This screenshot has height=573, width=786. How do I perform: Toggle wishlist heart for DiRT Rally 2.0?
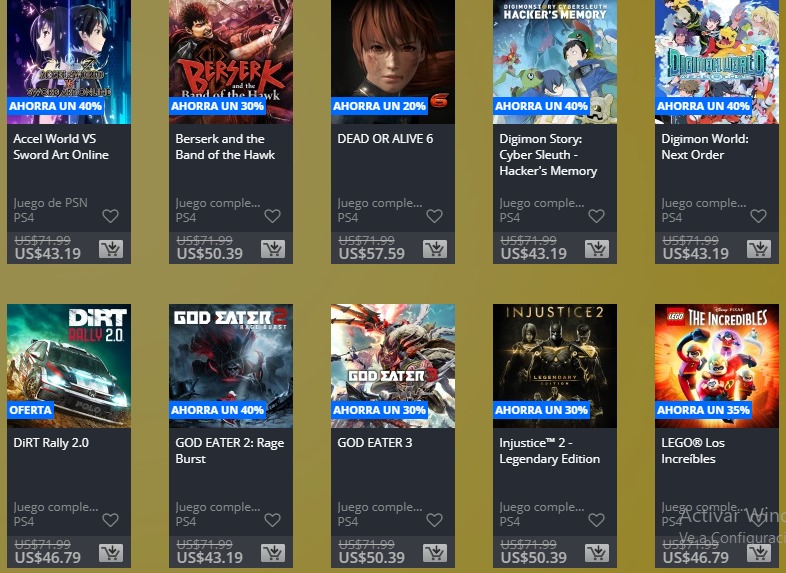coord(110,520)
